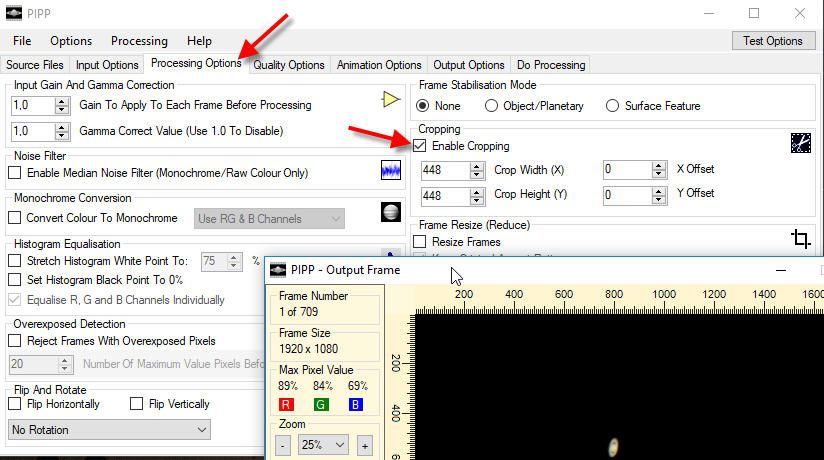Click the Crop Width input field
This screenshot has width=824, height=460.
[442, 170]
